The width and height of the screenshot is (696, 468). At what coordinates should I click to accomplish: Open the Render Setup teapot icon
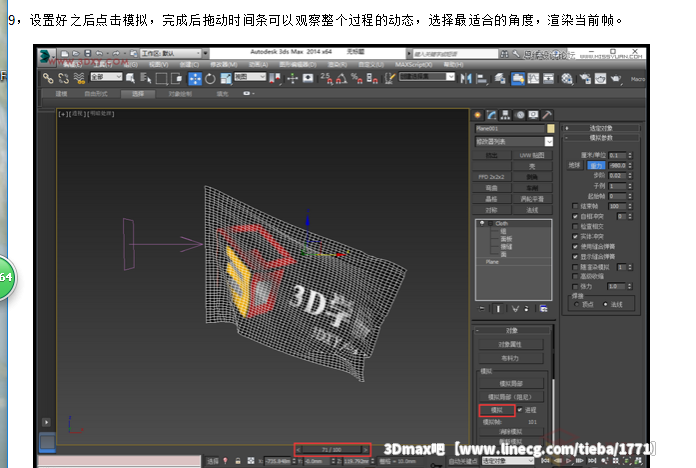click(x=585, y=79)
